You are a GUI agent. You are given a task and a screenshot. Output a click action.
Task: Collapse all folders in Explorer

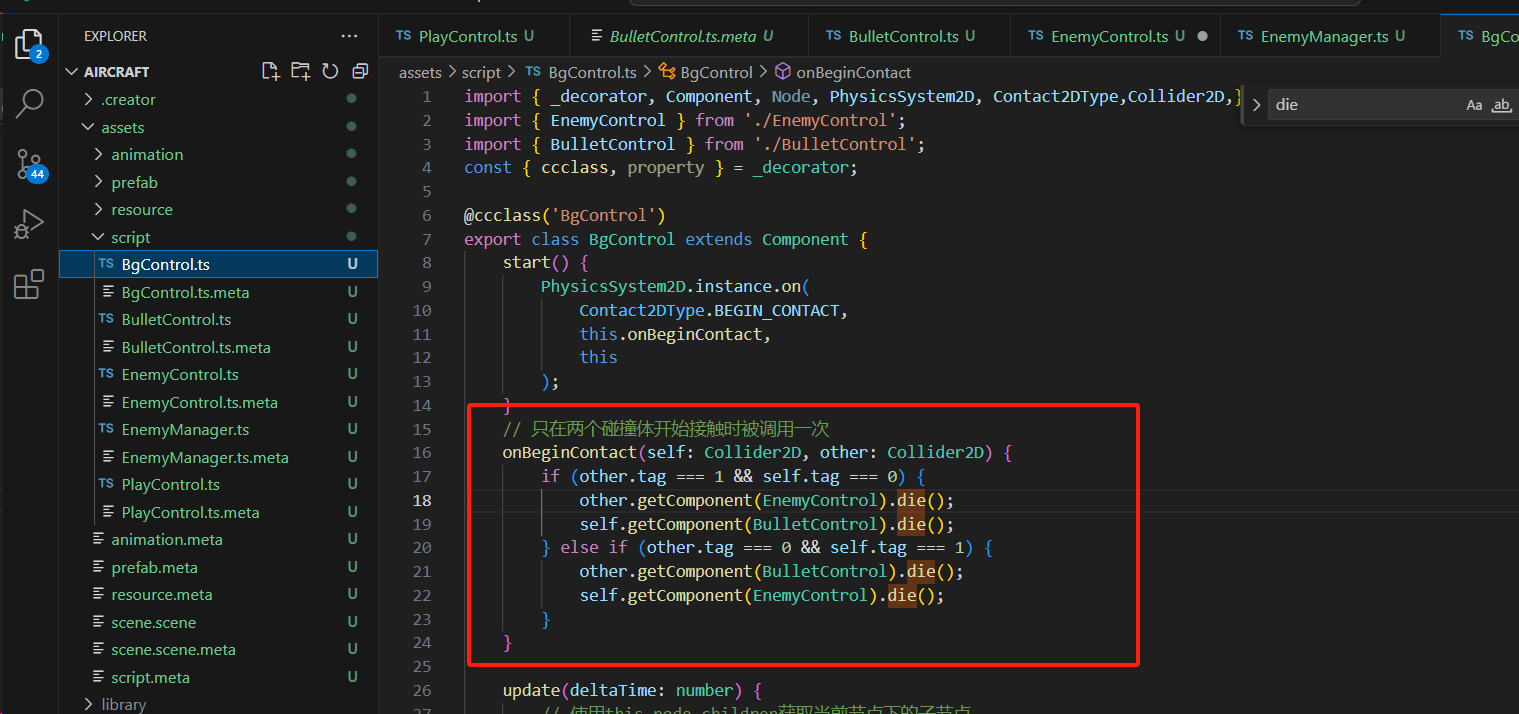[360, 71]
